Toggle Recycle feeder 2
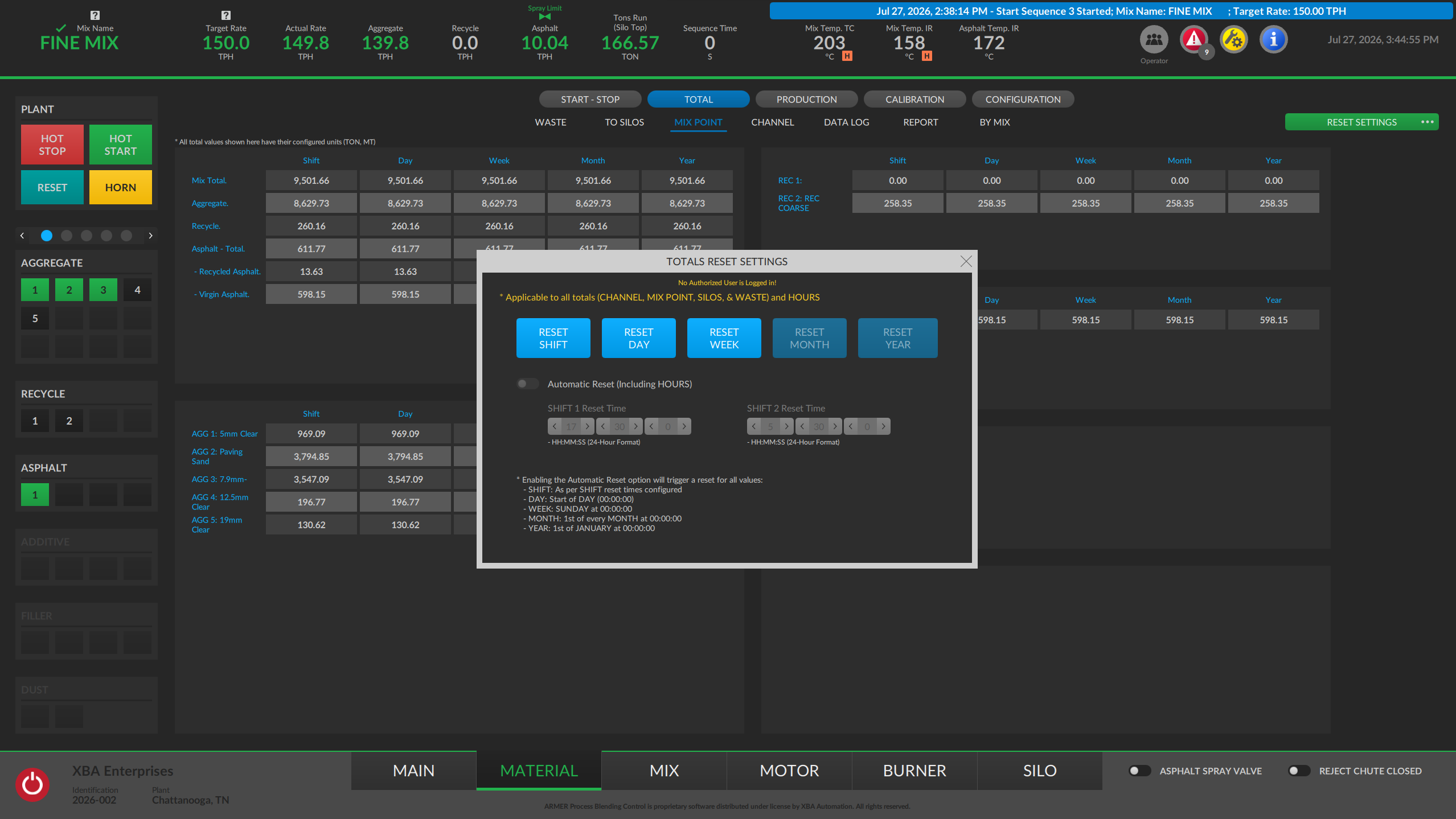 (x=69, y=421)
